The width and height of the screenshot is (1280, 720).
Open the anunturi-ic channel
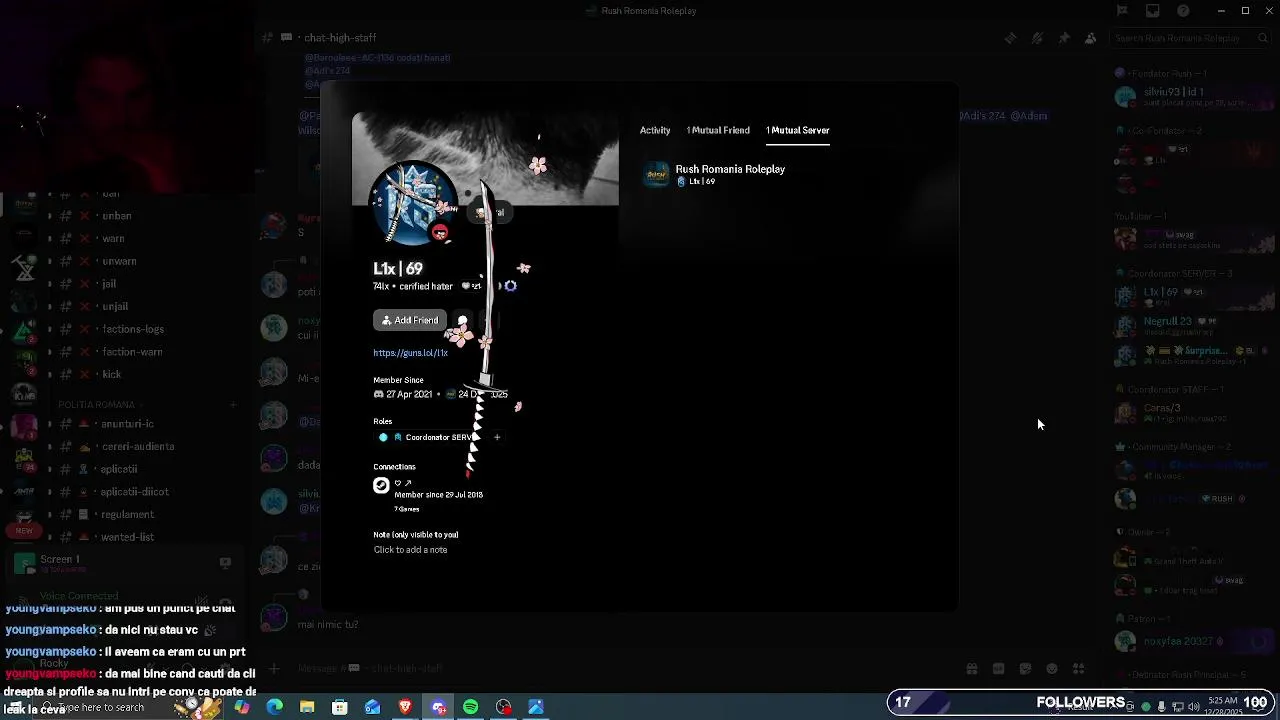[127, 424]
